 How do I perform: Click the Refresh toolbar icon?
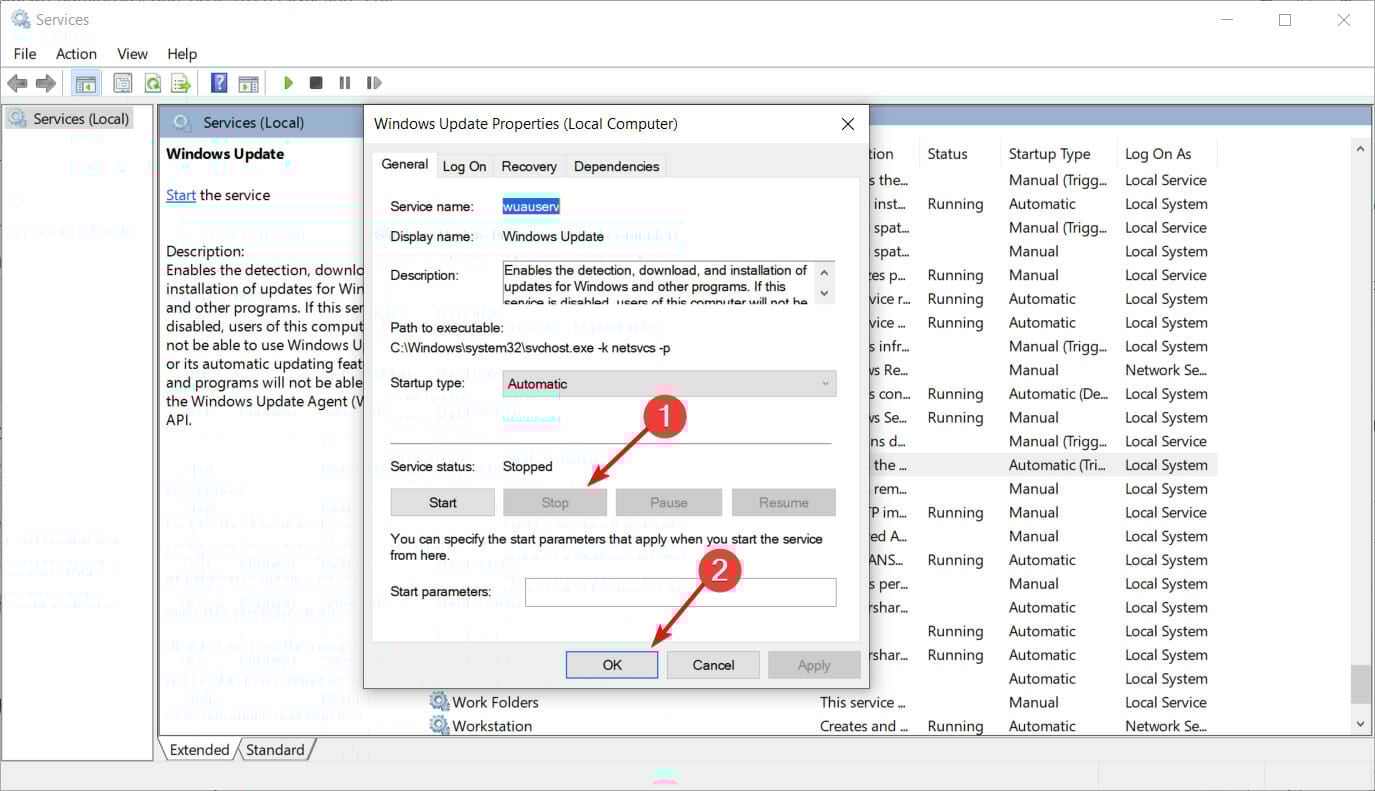click(x=153, y=83)
